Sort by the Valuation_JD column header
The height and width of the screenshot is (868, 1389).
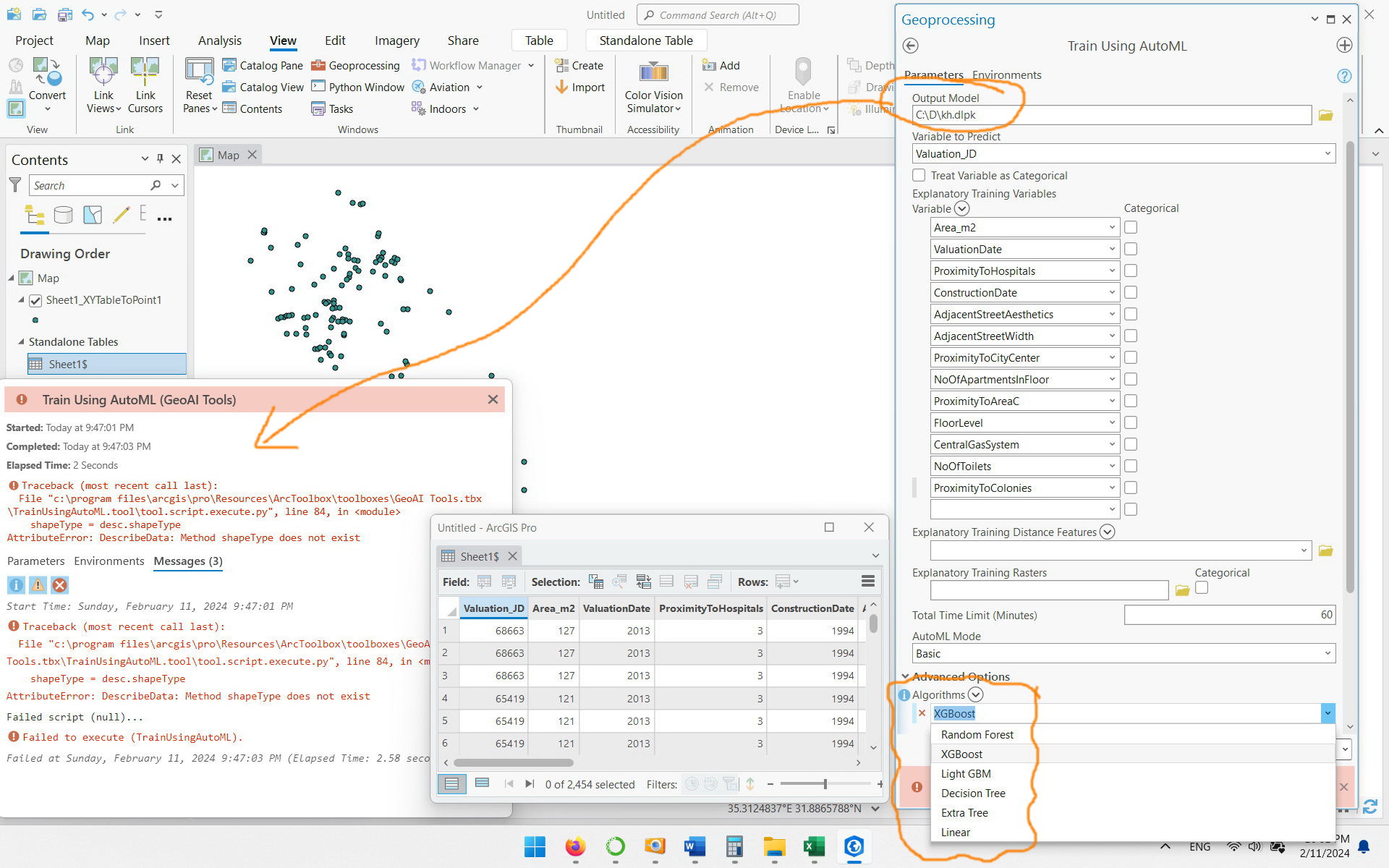(x=493, y=608)
